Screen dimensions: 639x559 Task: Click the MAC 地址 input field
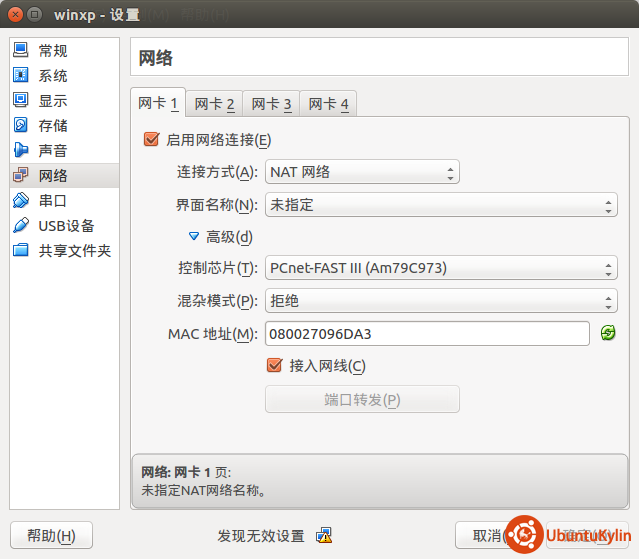(427, 334)
